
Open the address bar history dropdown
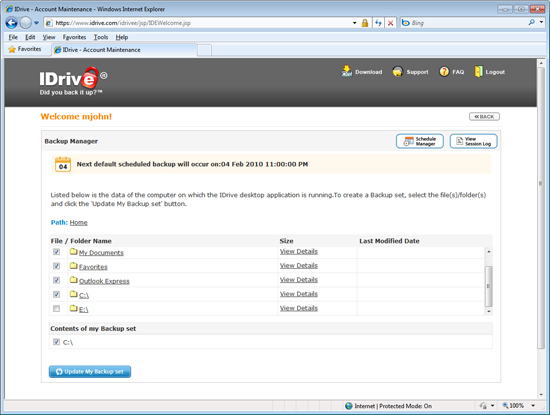(x=354, y=23)
